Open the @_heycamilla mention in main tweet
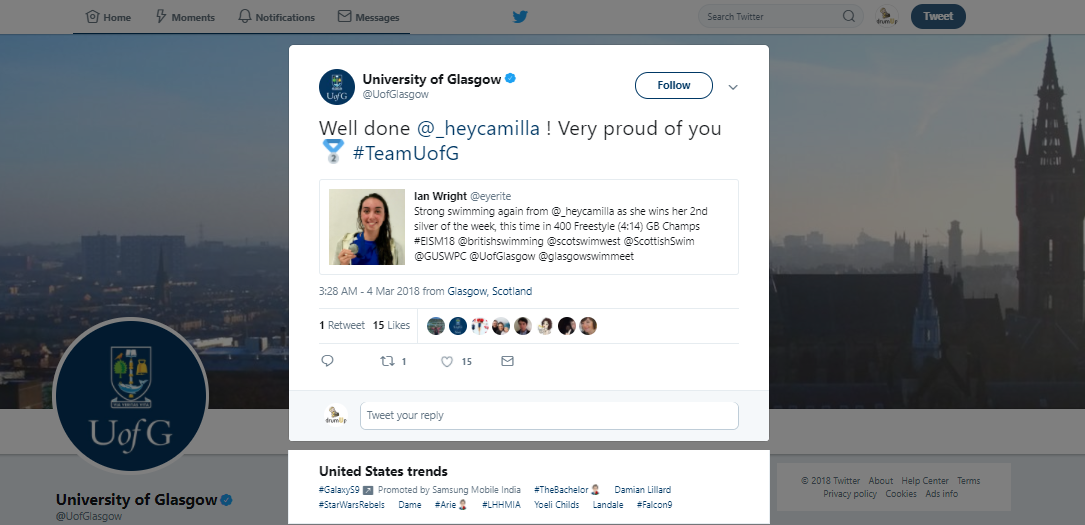 click(x=478, y=129)
